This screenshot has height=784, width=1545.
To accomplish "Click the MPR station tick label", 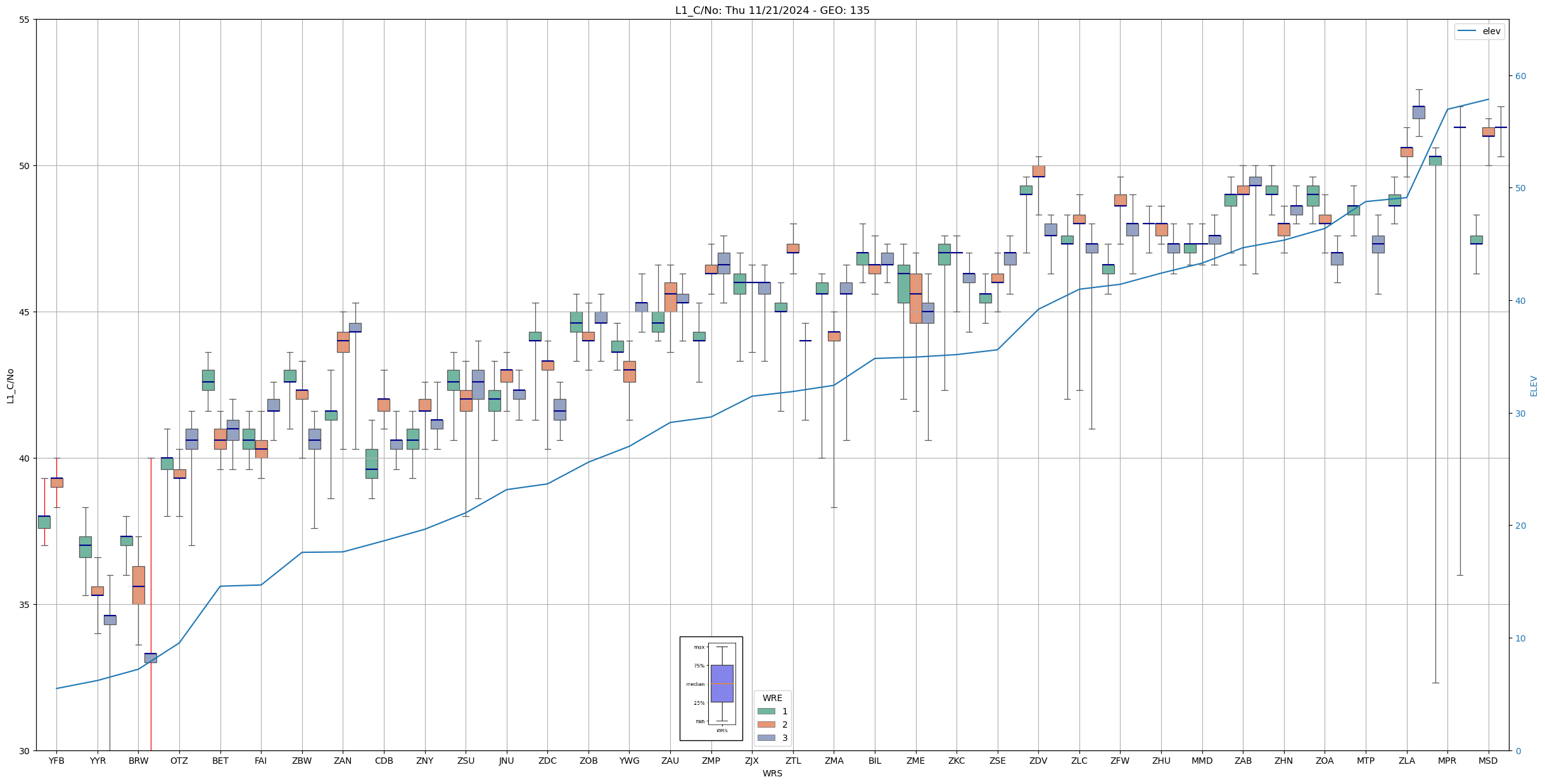I will pos(1447,761).
